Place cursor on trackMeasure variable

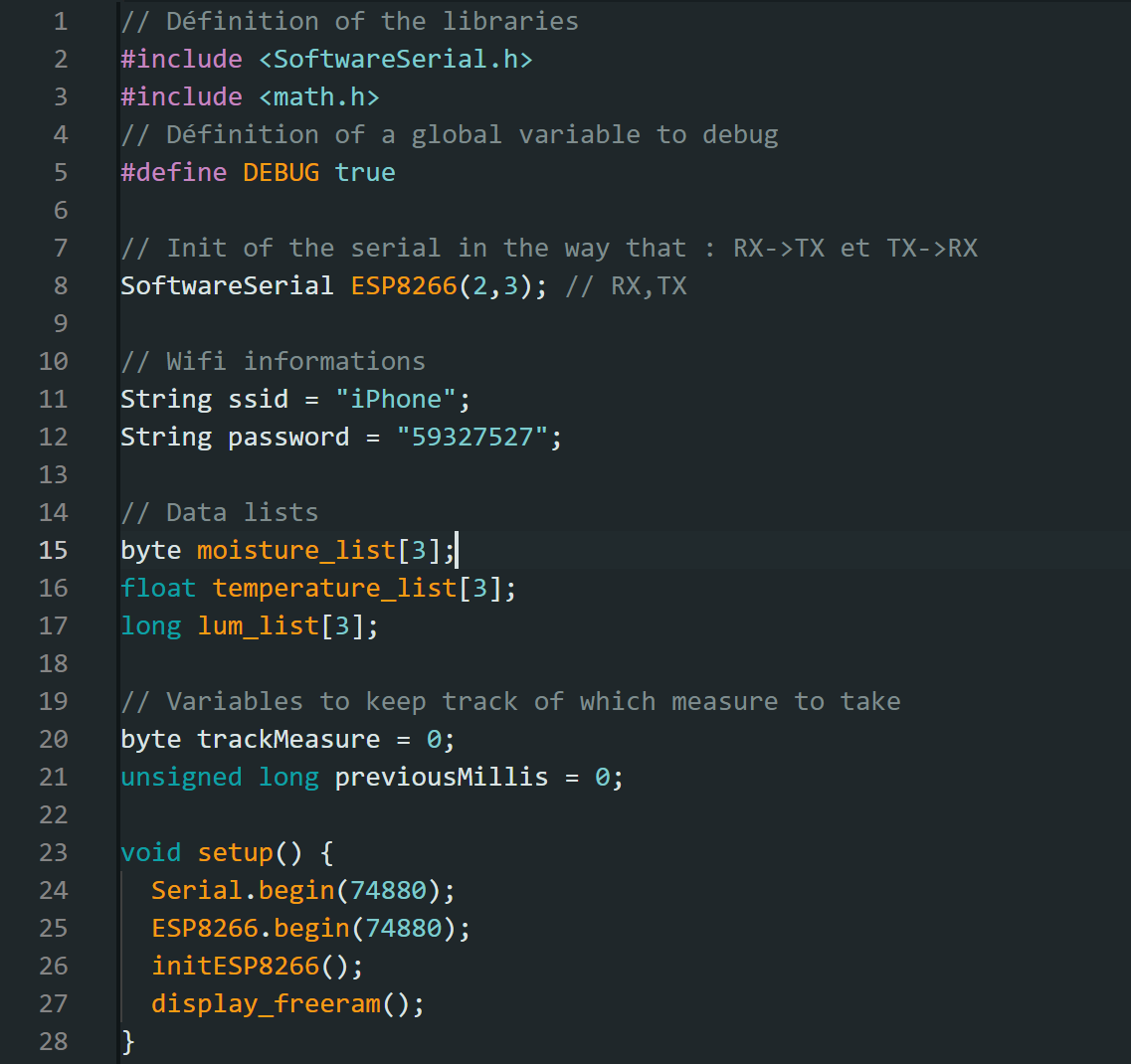point(288,739)
